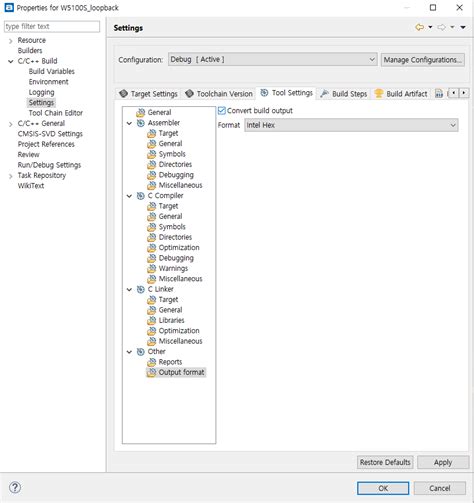Click icon beside Reports entry
This screenshot has width=474, height=503.
(x=152, y=362)
